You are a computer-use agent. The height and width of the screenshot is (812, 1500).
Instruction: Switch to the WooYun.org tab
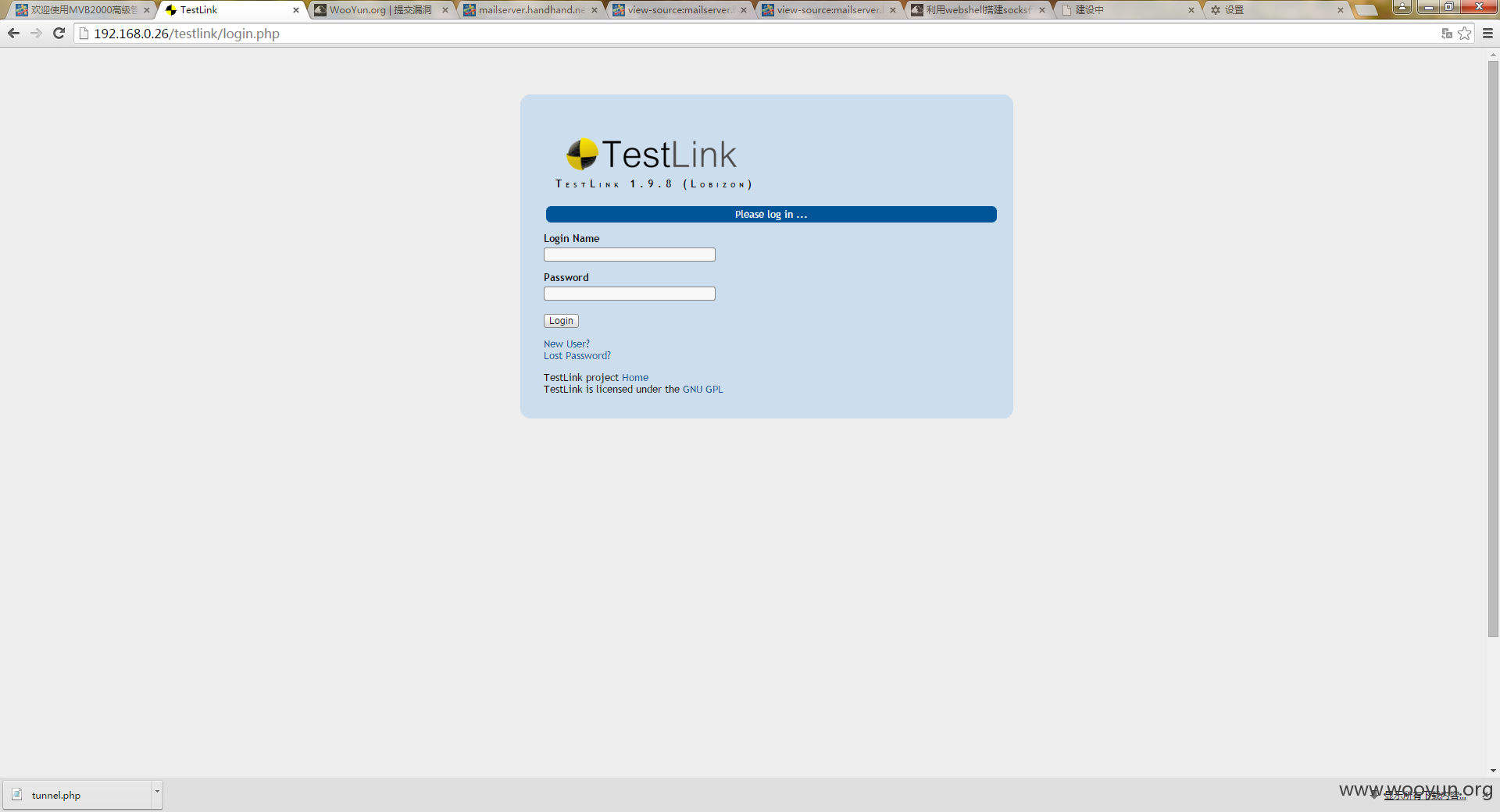pos(380,10)
